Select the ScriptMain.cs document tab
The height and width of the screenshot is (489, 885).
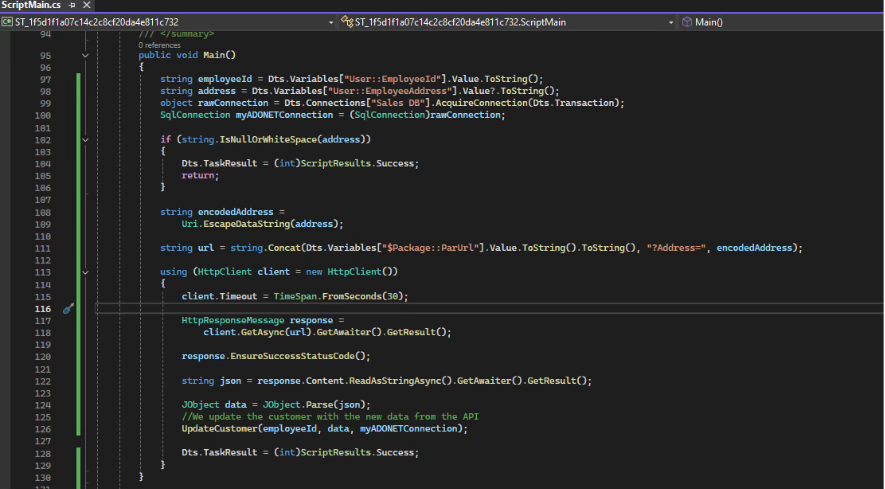pos(30,5)
